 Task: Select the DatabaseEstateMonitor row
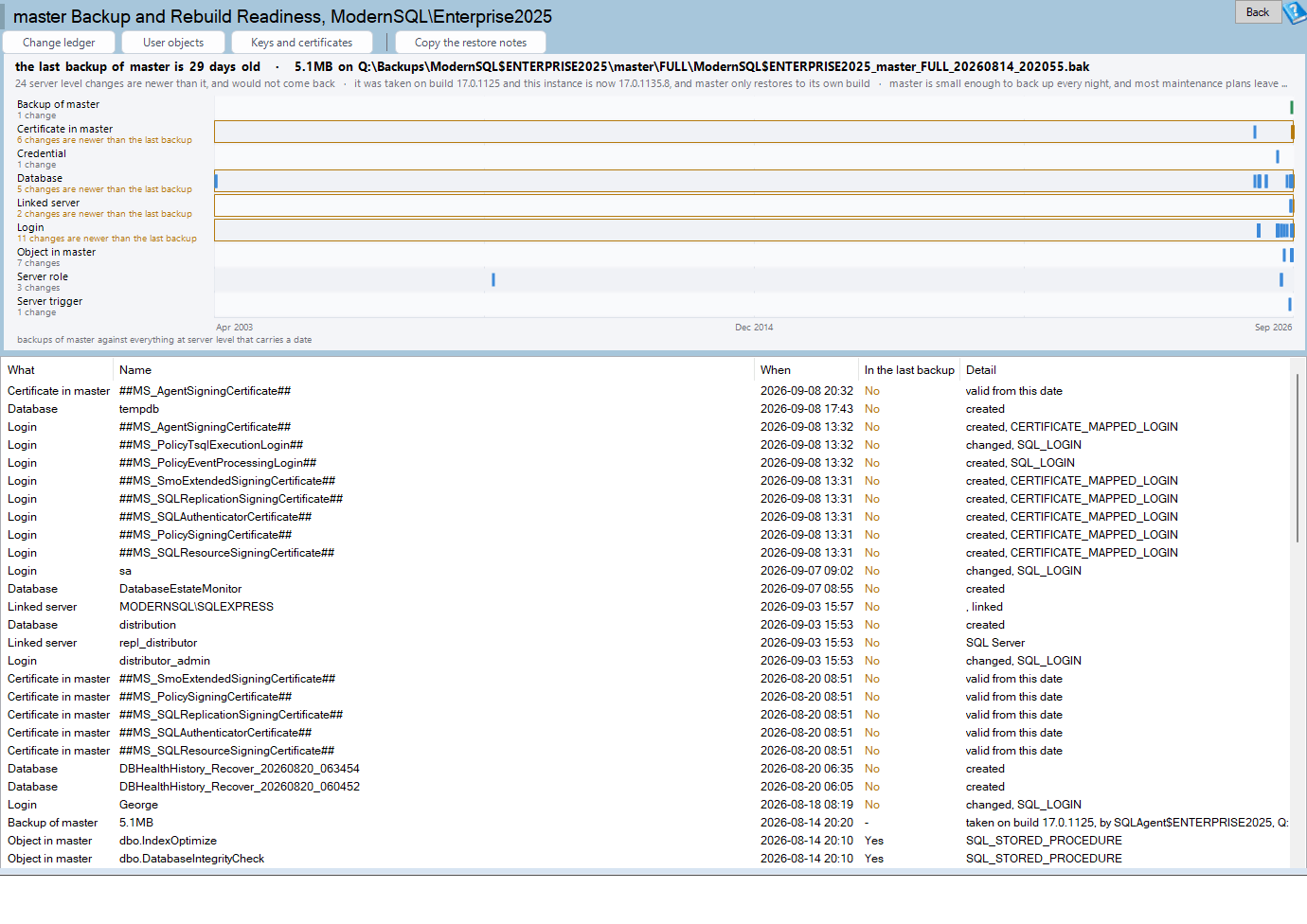click(647, 589)
